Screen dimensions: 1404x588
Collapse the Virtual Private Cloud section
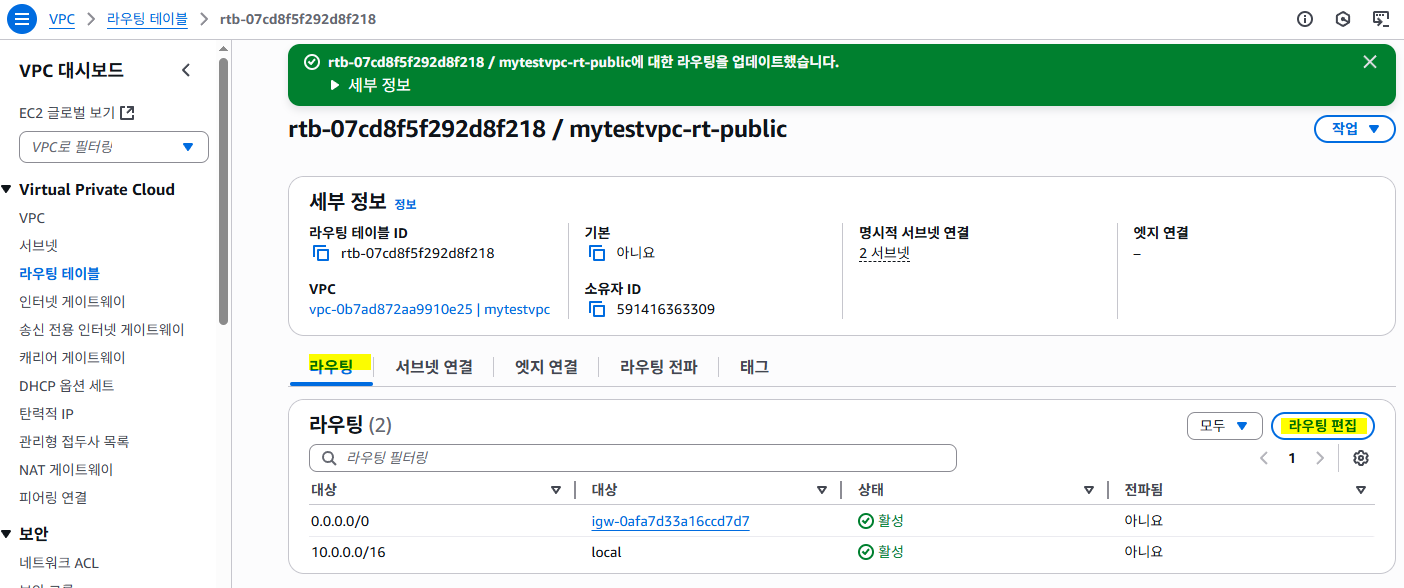(x=7, y=189)
